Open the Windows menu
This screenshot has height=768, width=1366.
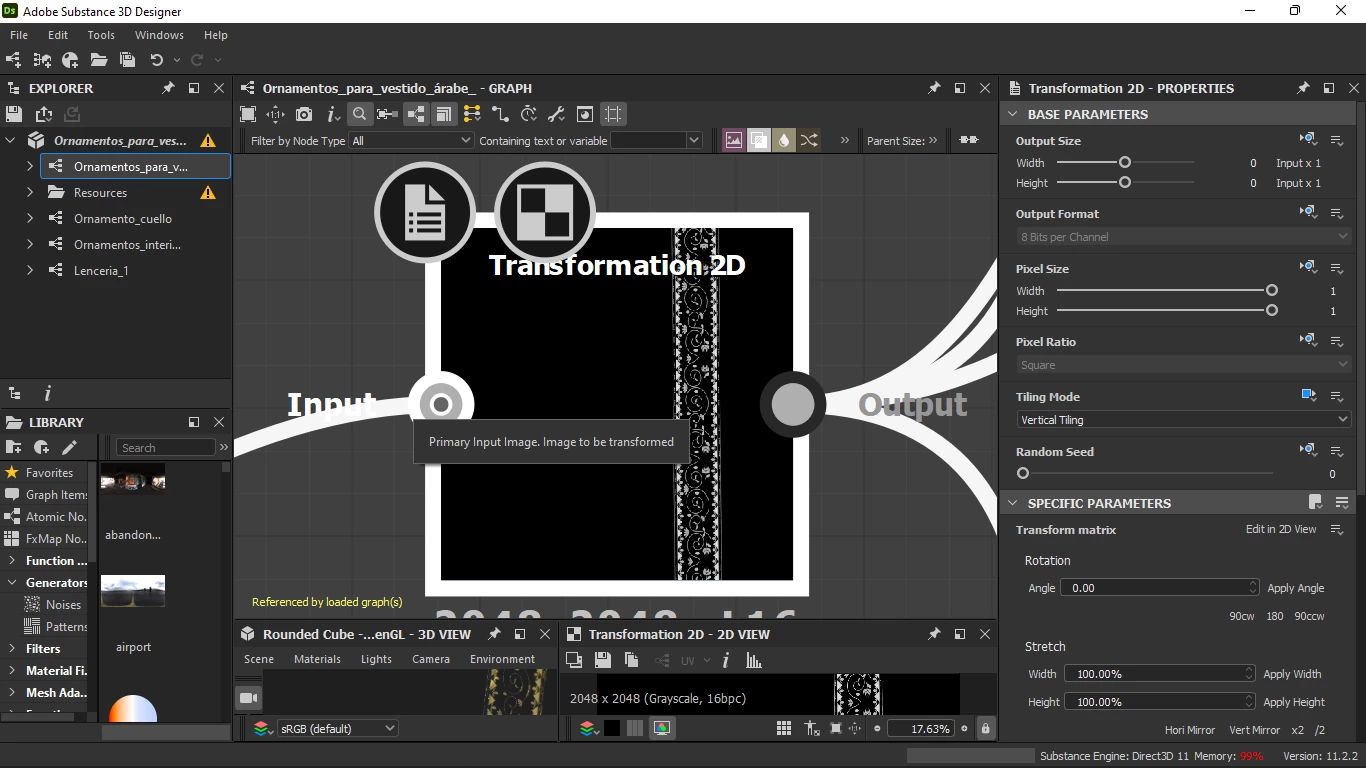[160, 35]
